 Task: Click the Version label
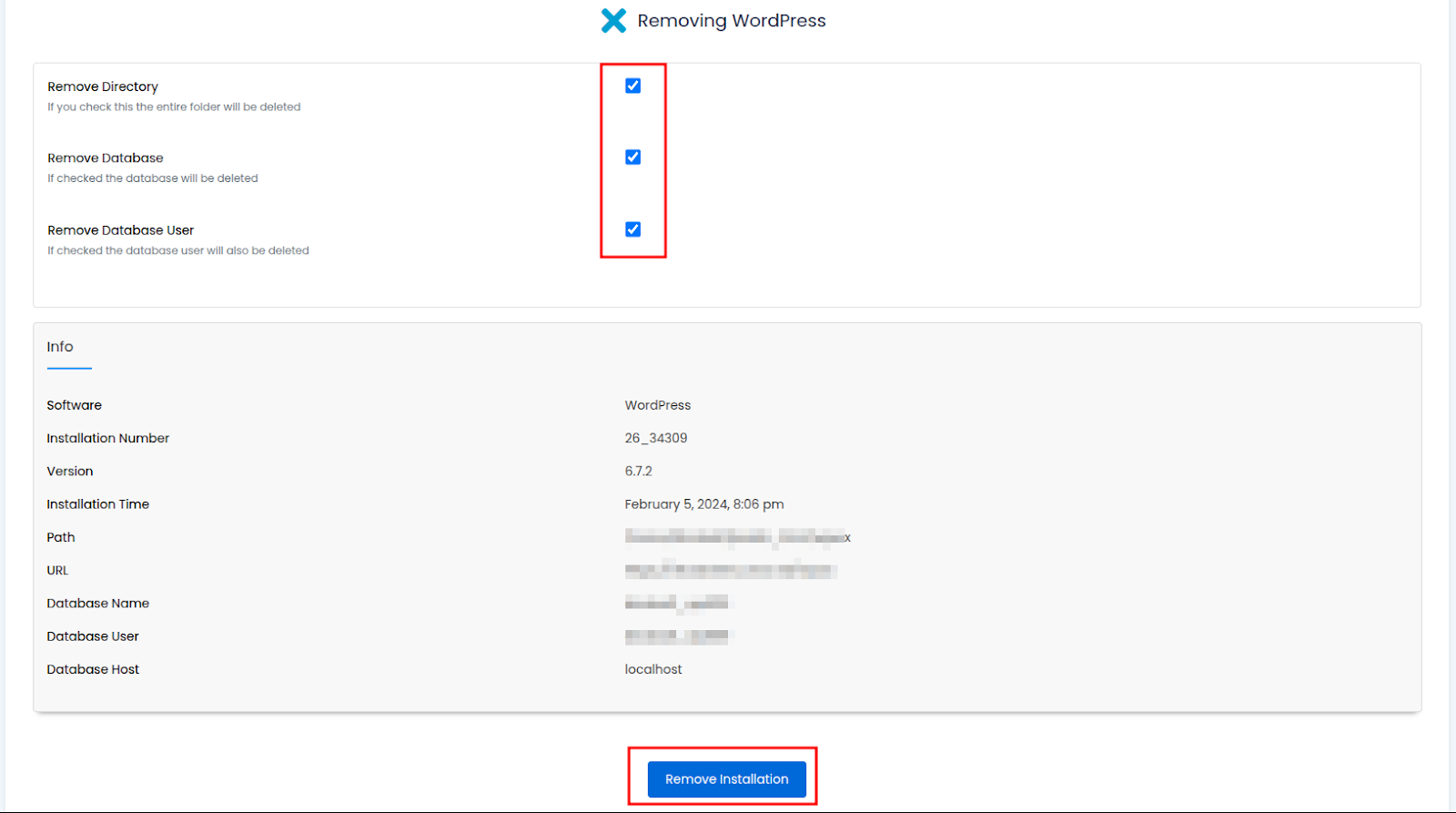[70, 471]
